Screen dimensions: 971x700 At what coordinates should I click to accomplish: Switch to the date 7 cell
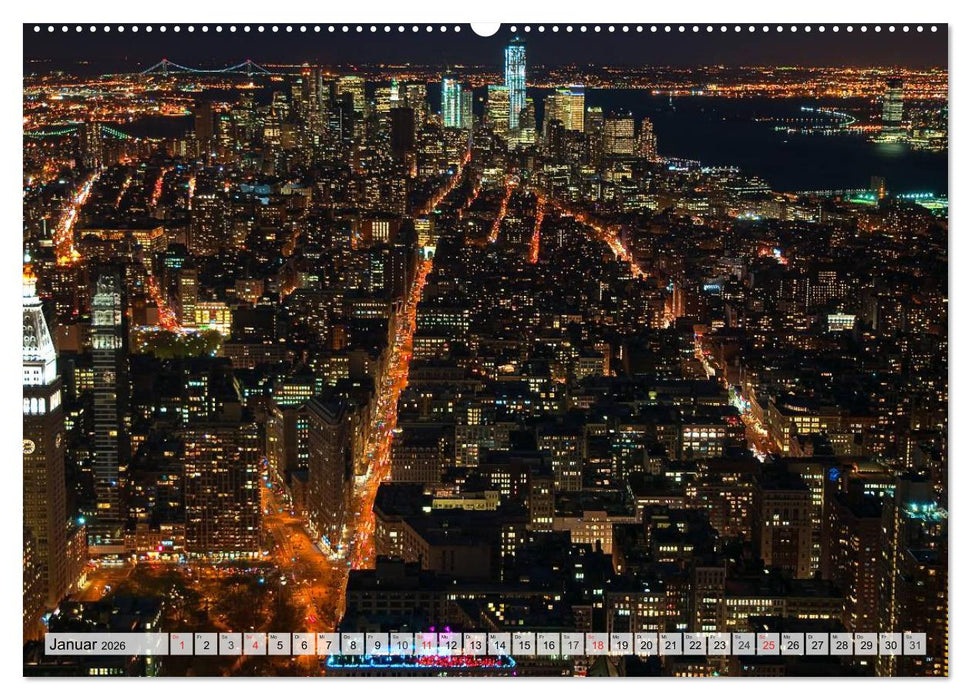click(x=328, y=645)
